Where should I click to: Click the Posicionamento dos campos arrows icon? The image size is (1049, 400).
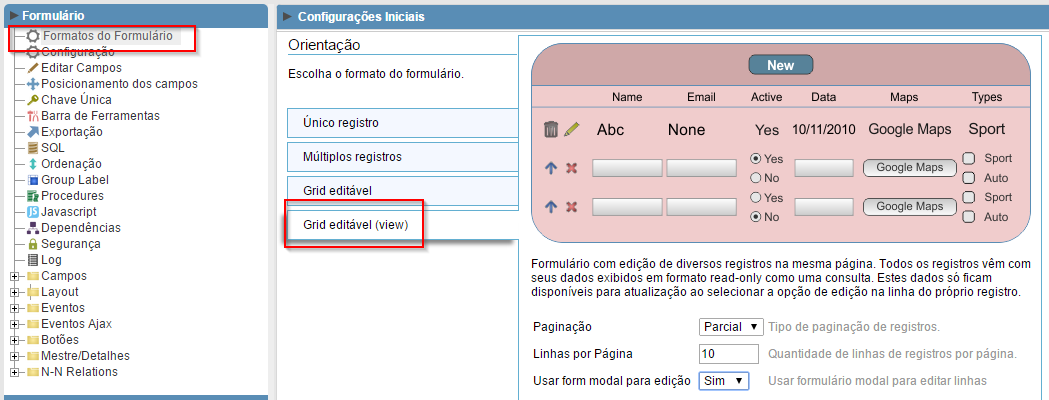pyautogui.click(x=33, y=84)
